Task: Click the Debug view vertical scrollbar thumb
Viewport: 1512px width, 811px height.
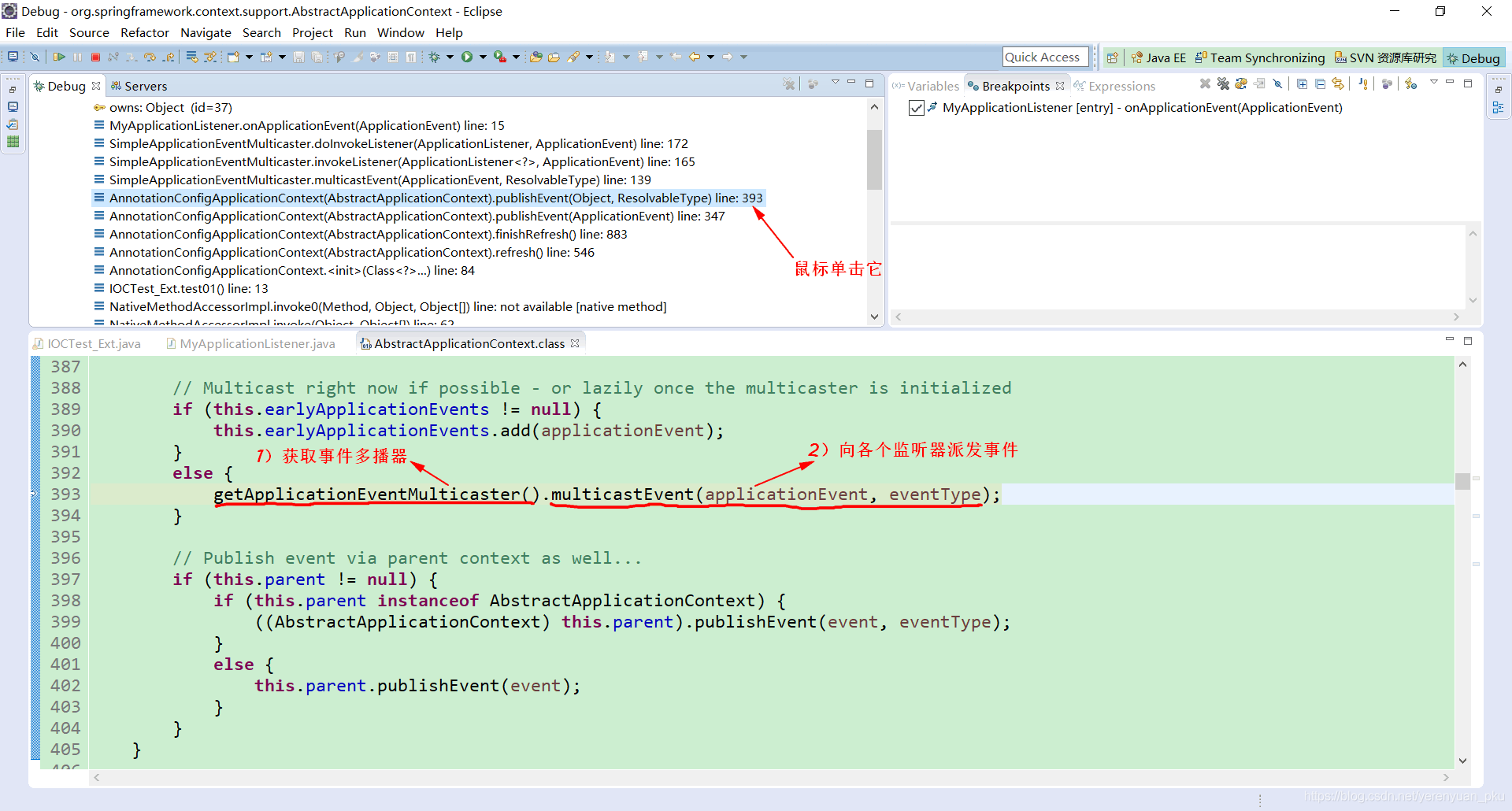Action: 874,160
